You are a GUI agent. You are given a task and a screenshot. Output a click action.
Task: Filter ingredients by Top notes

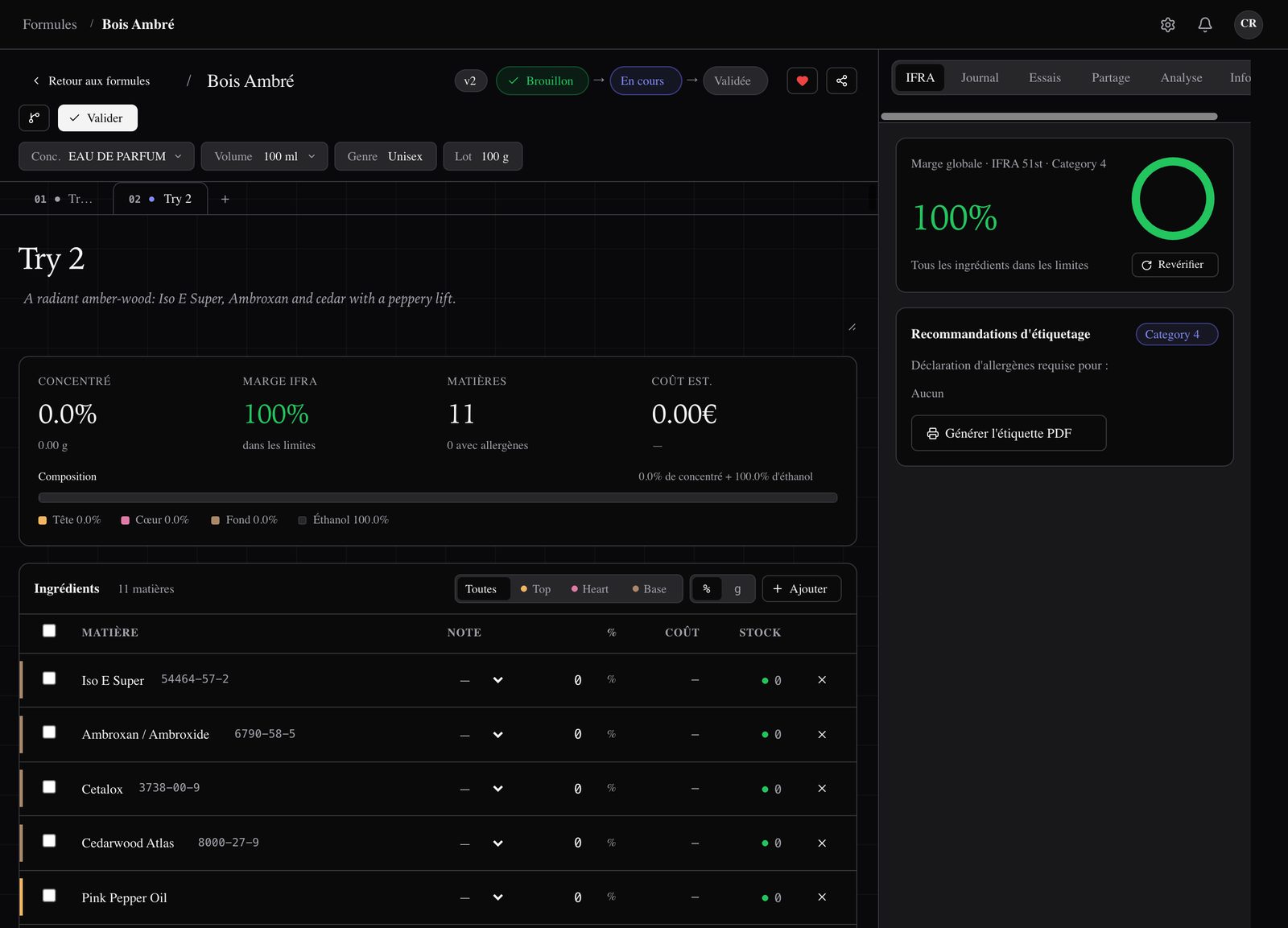(535, 589)
